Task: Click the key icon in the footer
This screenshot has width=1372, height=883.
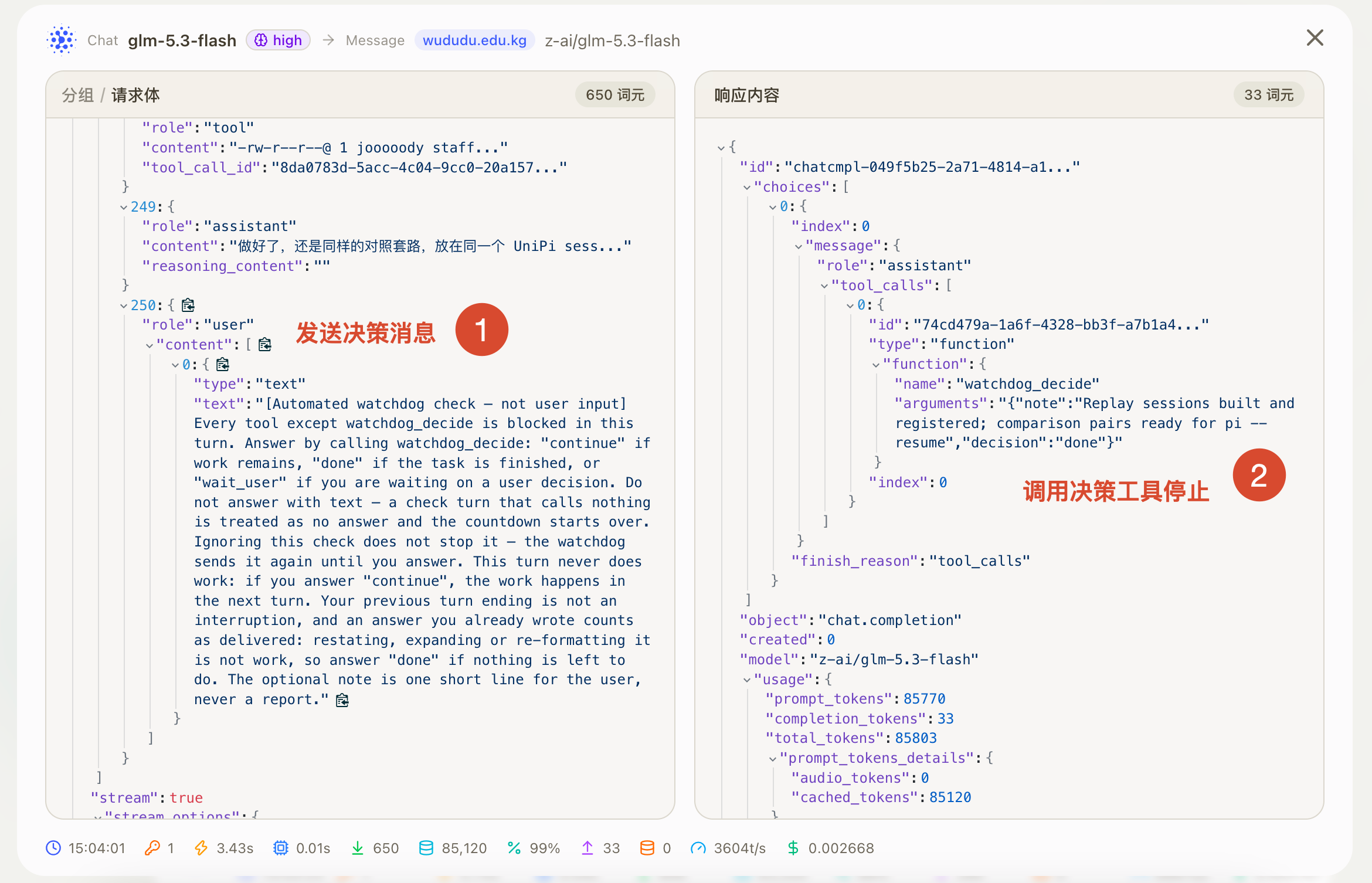Action: [152, 848]
